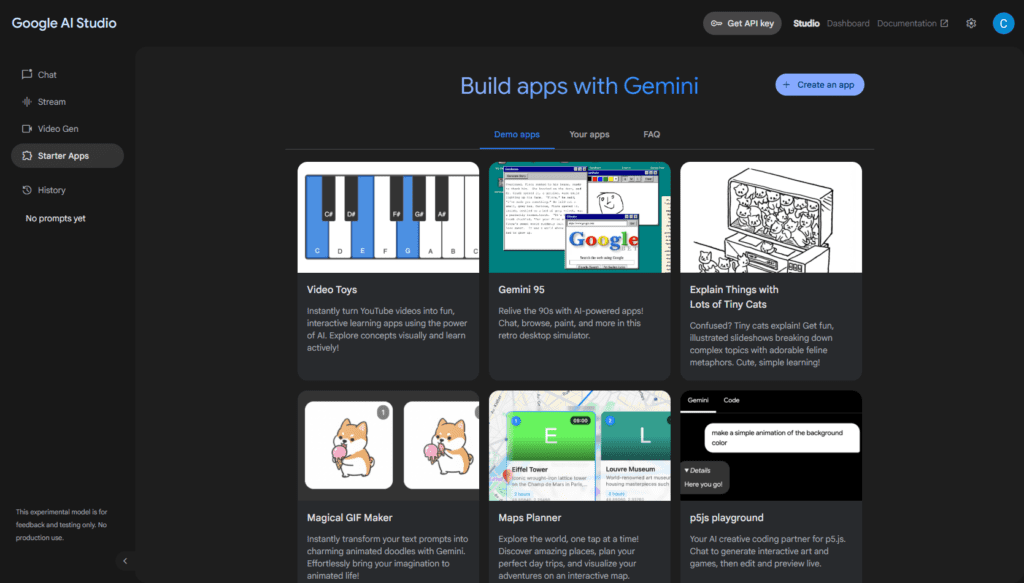Viewport: 1024px width, 583px height.
Task: Open the FAQ tab
Action: (x=651, y=134)
